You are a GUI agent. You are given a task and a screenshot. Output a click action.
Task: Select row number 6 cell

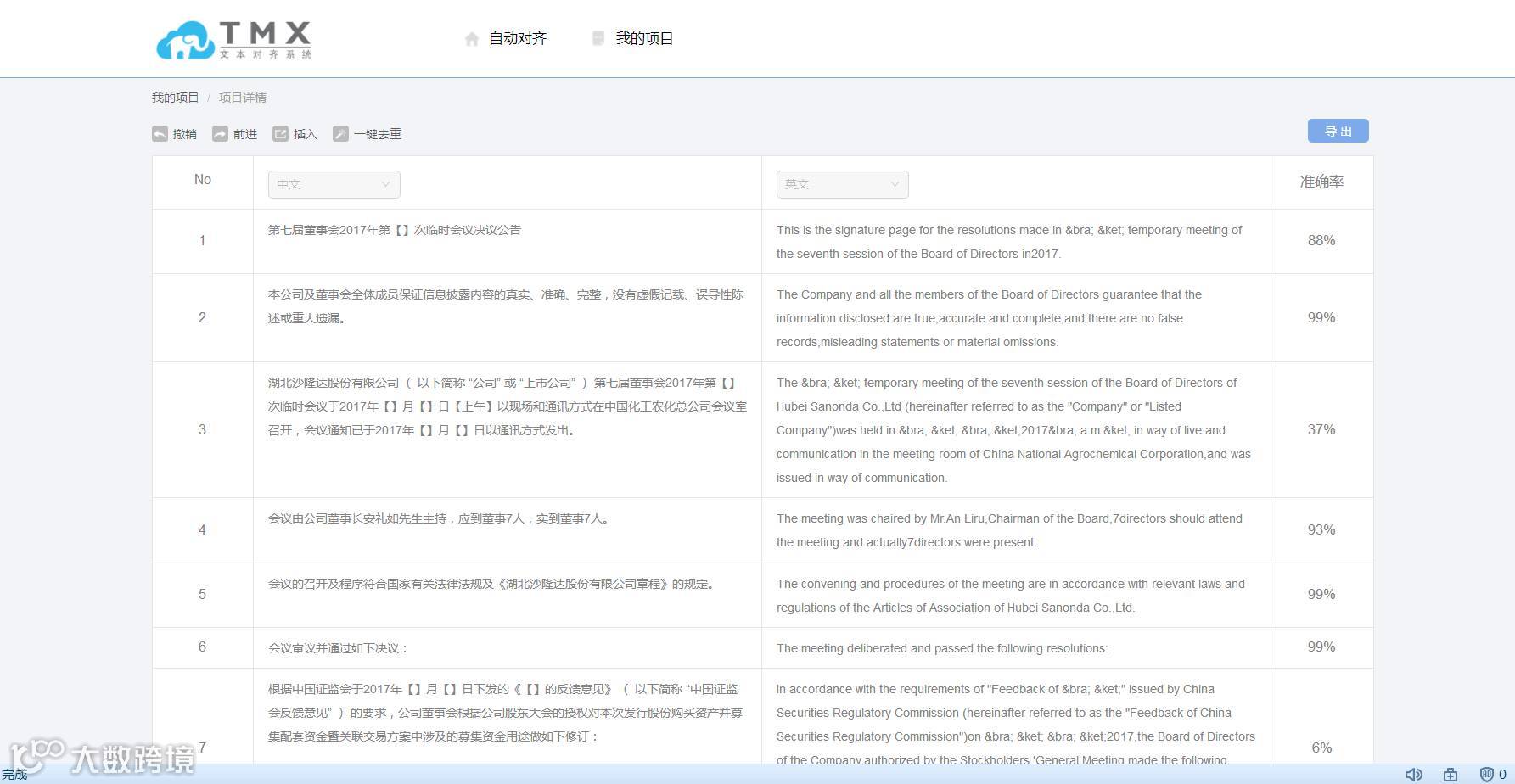click(202, 647)
